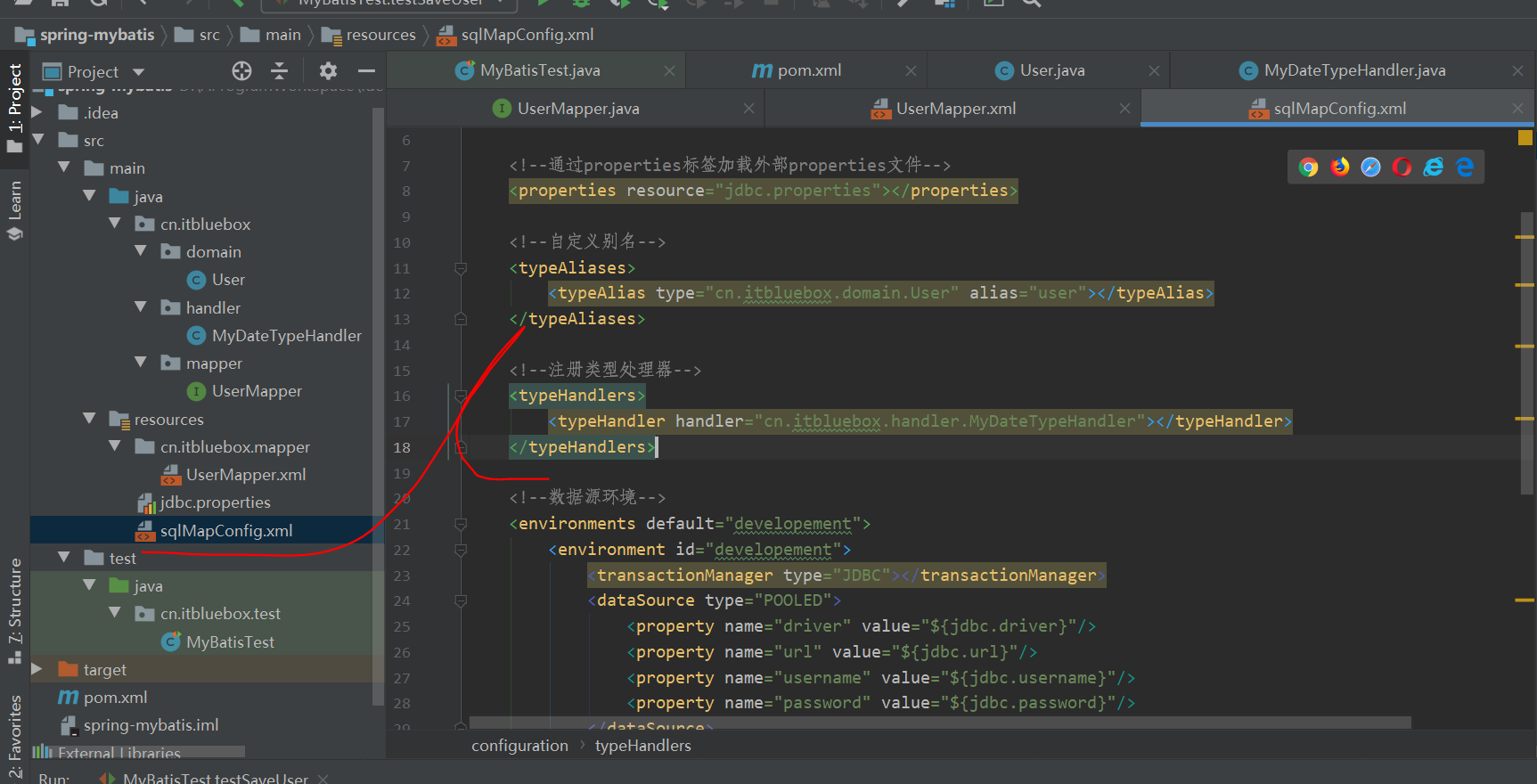
Task: Open Chrome browser preview icon
Action: pos(1308,167)
